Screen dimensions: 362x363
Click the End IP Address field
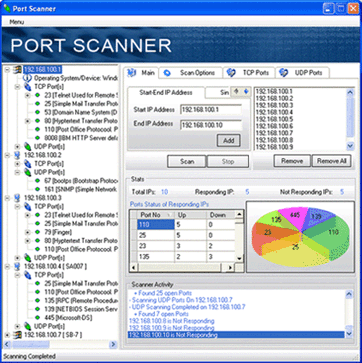click(x=211, y=125)
